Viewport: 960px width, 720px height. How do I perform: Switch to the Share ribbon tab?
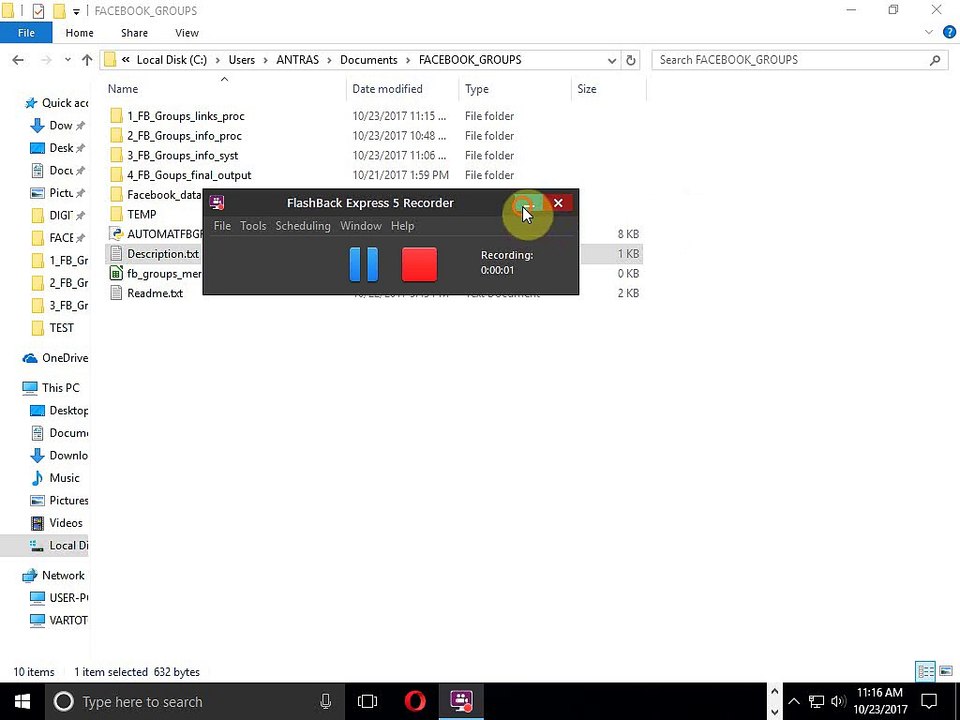point(134,33)
